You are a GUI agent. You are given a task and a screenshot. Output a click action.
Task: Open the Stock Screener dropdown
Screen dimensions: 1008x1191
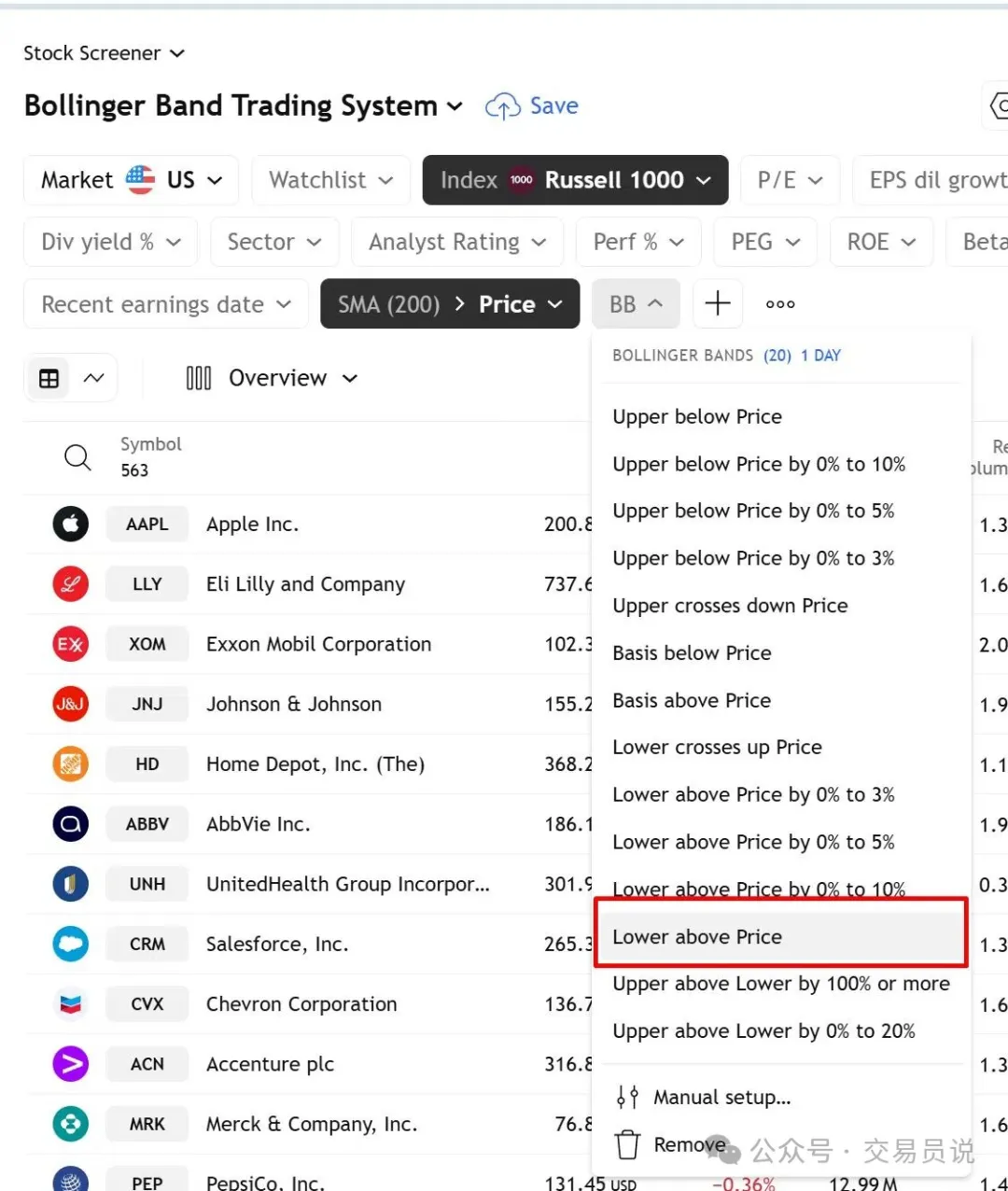point(104,53)
